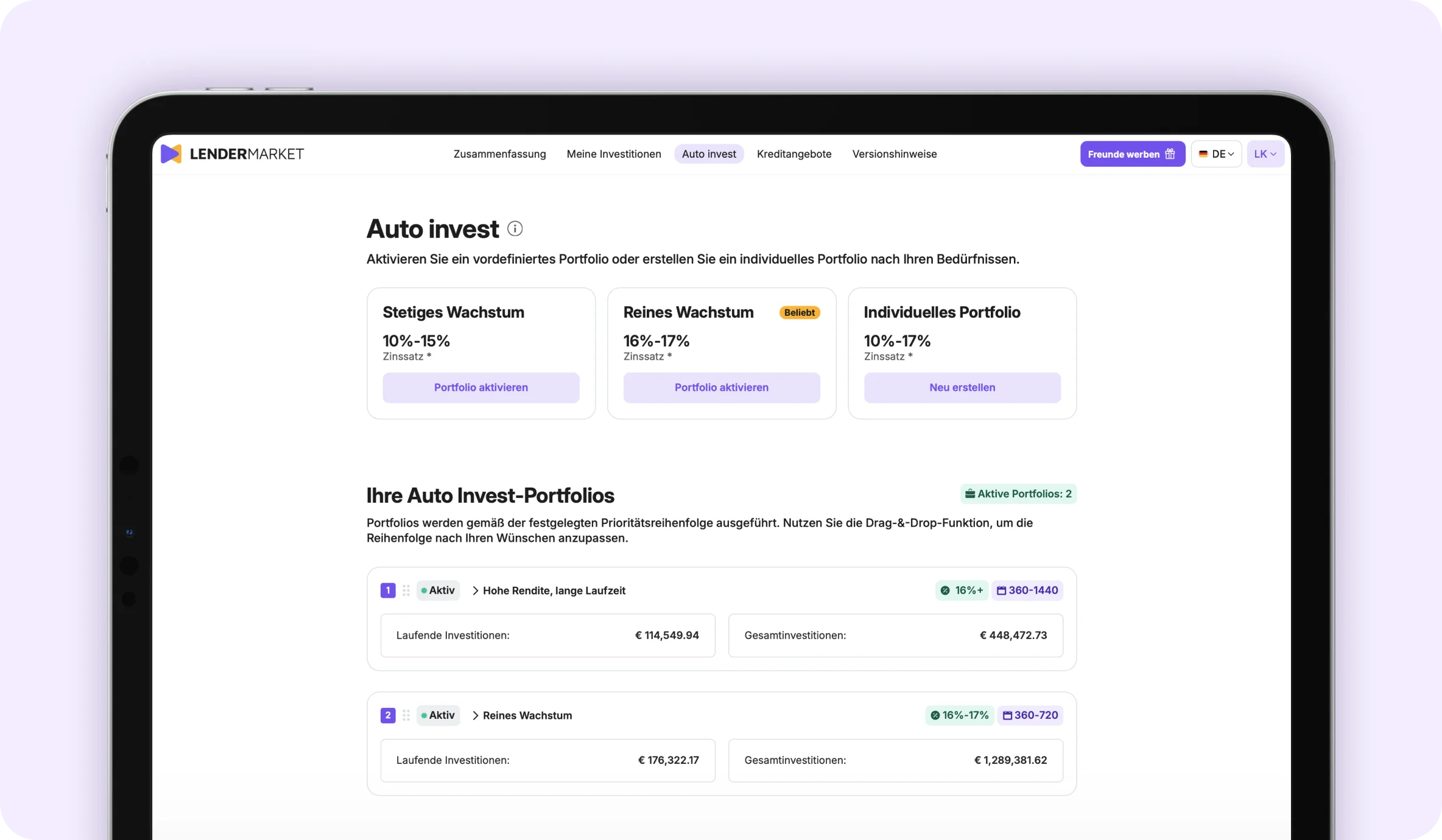Viewport: 1442px width, 840px height.
Task: Go to the Zusammenfassung tab
Action: pyautogui.click(x=499, y=154)
